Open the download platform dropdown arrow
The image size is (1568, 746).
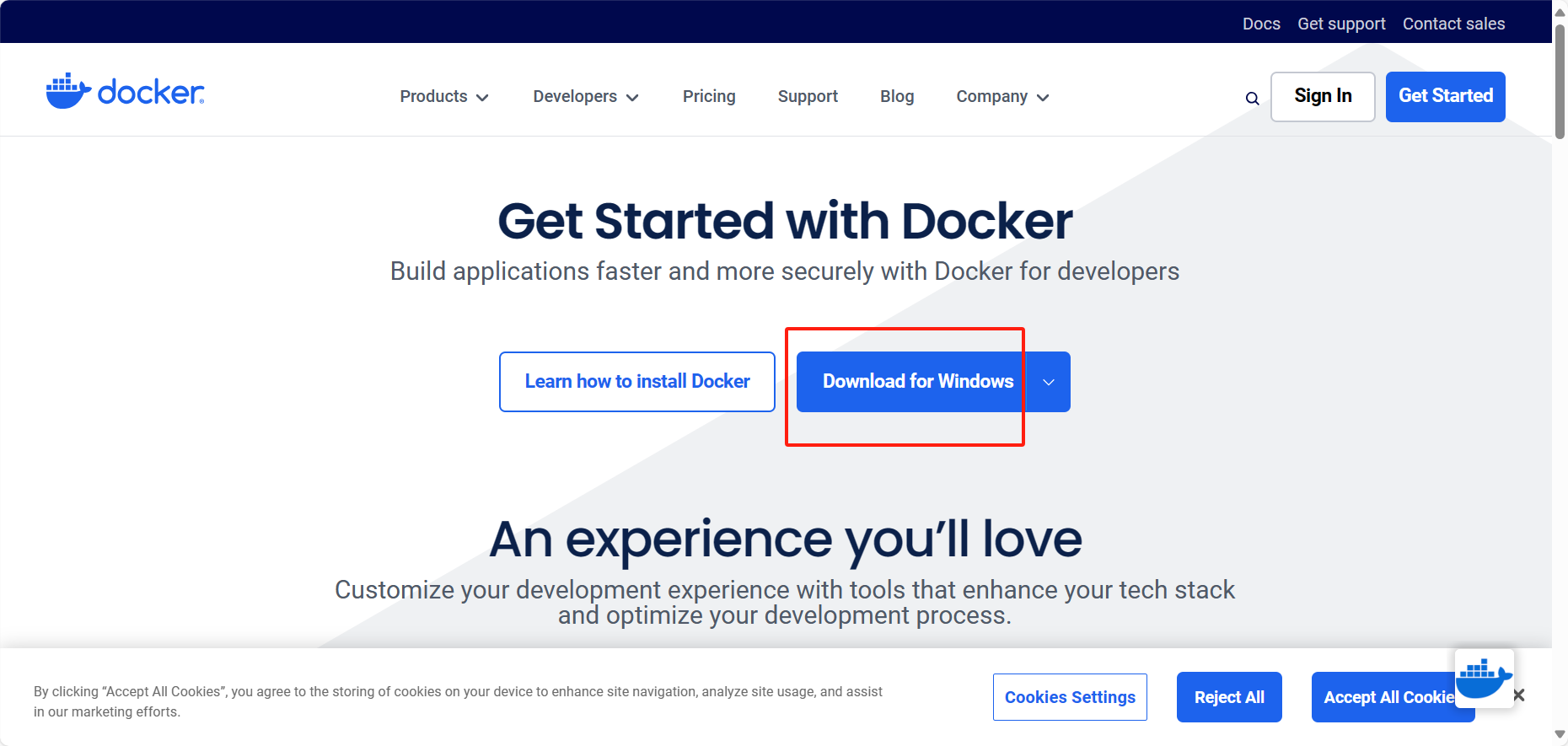[1049, 382]
